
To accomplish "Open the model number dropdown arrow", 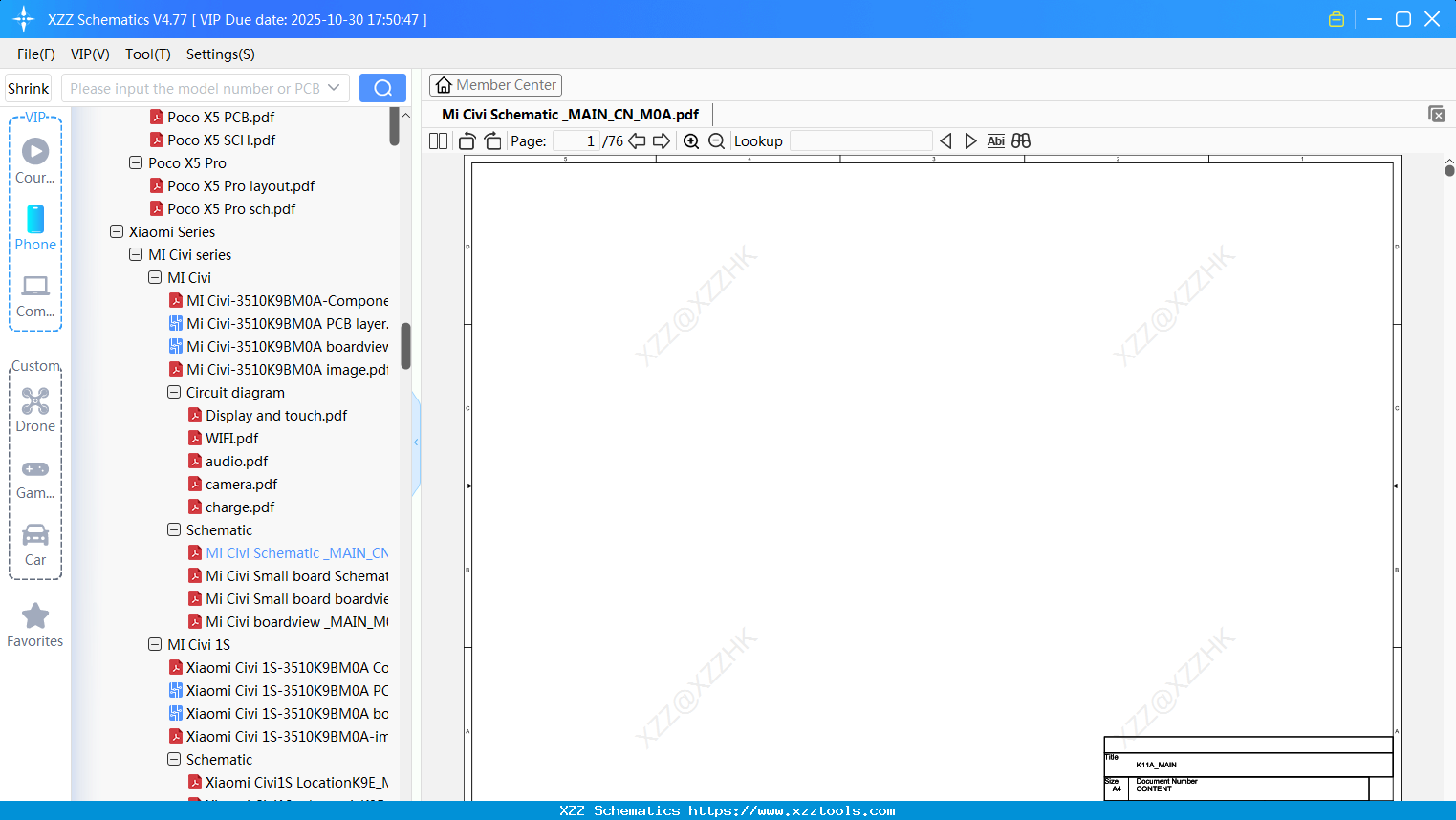I will pos(334,88).
